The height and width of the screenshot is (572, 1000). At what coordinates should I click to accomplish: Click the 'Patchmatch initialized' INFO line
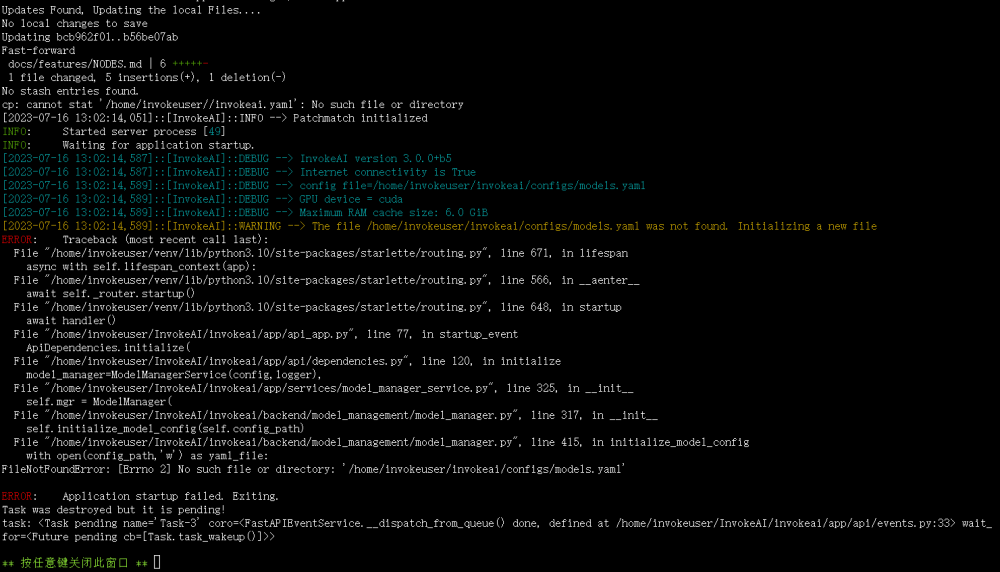click(x=214, y=118)
